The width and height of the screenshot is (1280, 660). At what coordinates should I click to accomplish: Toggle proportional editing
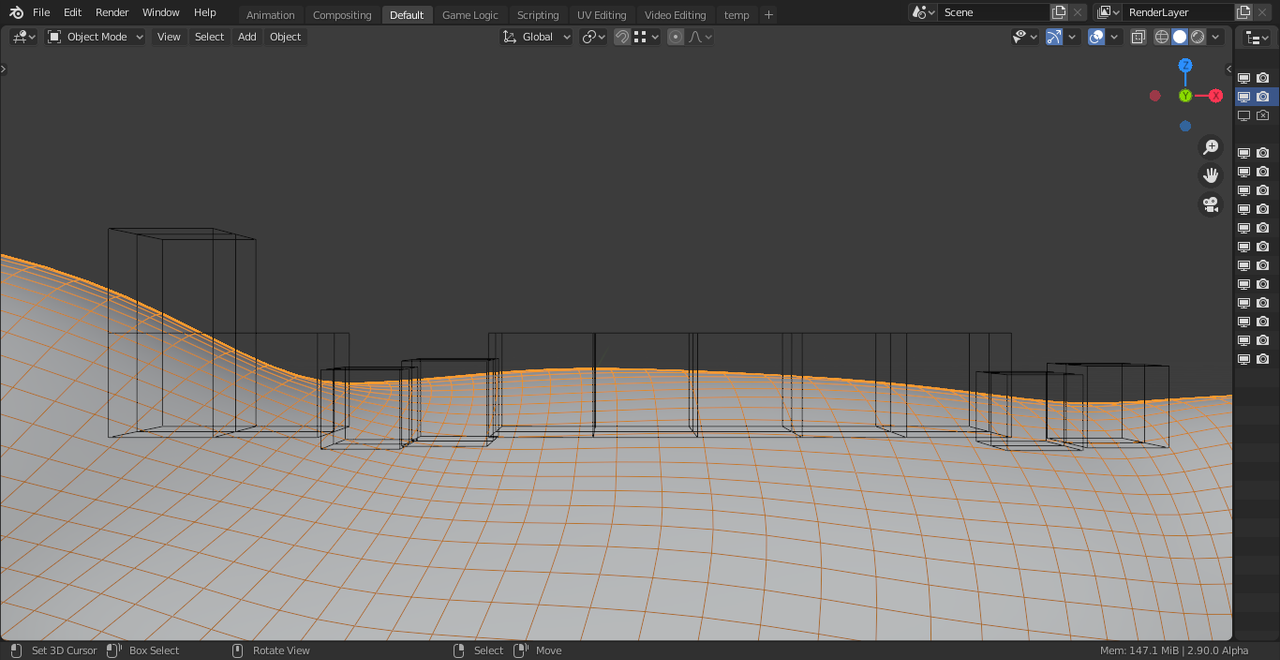676,37
